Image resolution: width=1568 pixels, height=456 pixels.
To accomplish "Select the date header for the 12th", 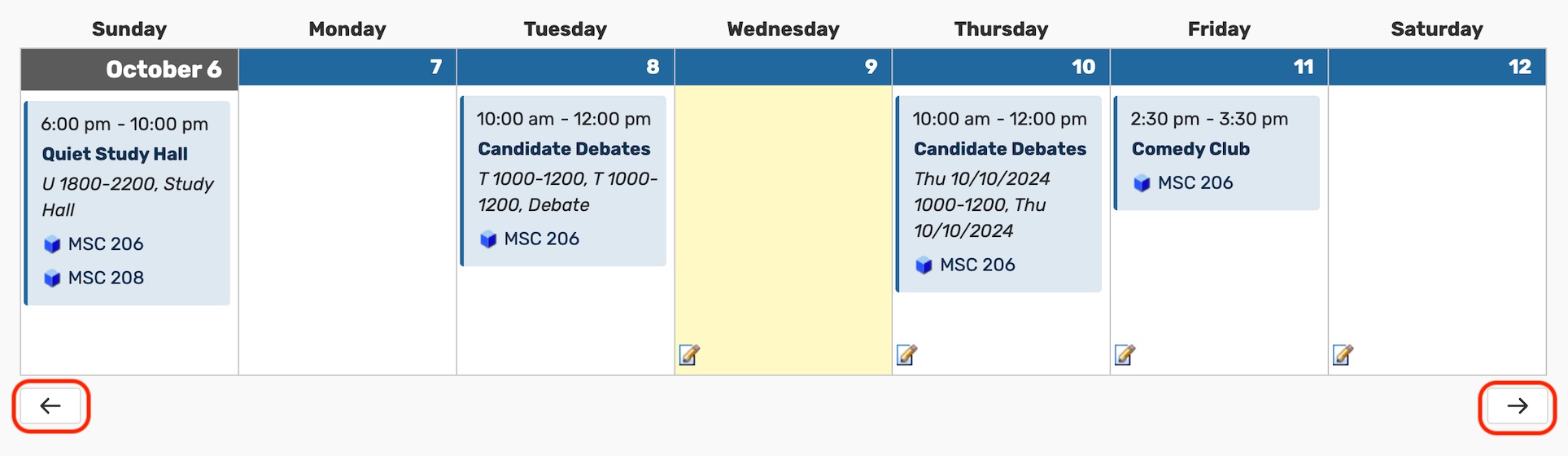I will point(1437,67).
